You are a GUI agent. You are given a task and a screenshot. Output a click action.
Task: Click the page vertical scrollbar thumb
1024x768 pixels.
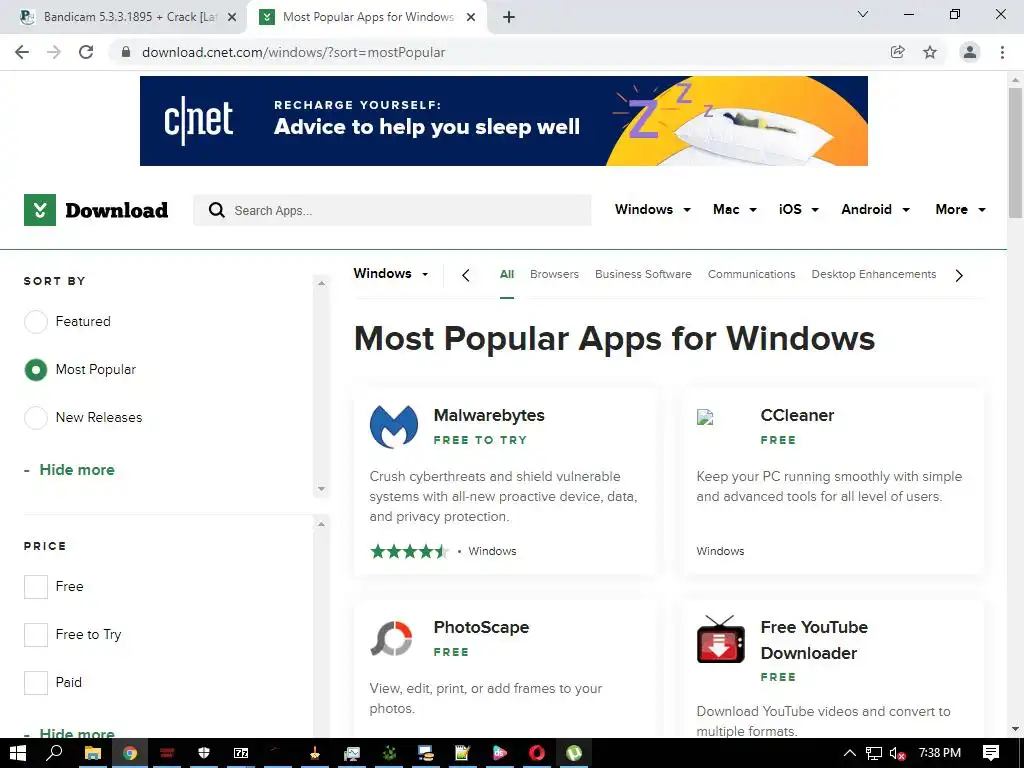coord(1015,153)
